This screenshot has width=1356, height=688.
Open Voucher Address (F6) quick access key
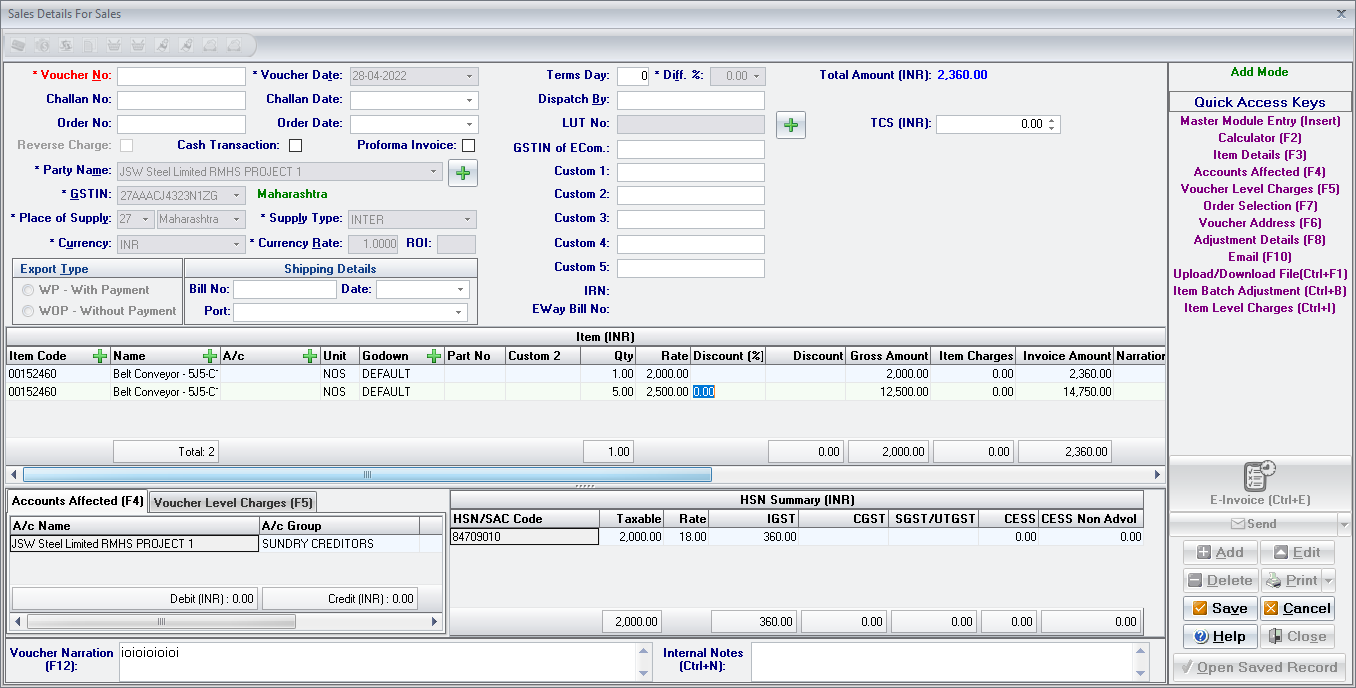click(x=1260, y=223)
